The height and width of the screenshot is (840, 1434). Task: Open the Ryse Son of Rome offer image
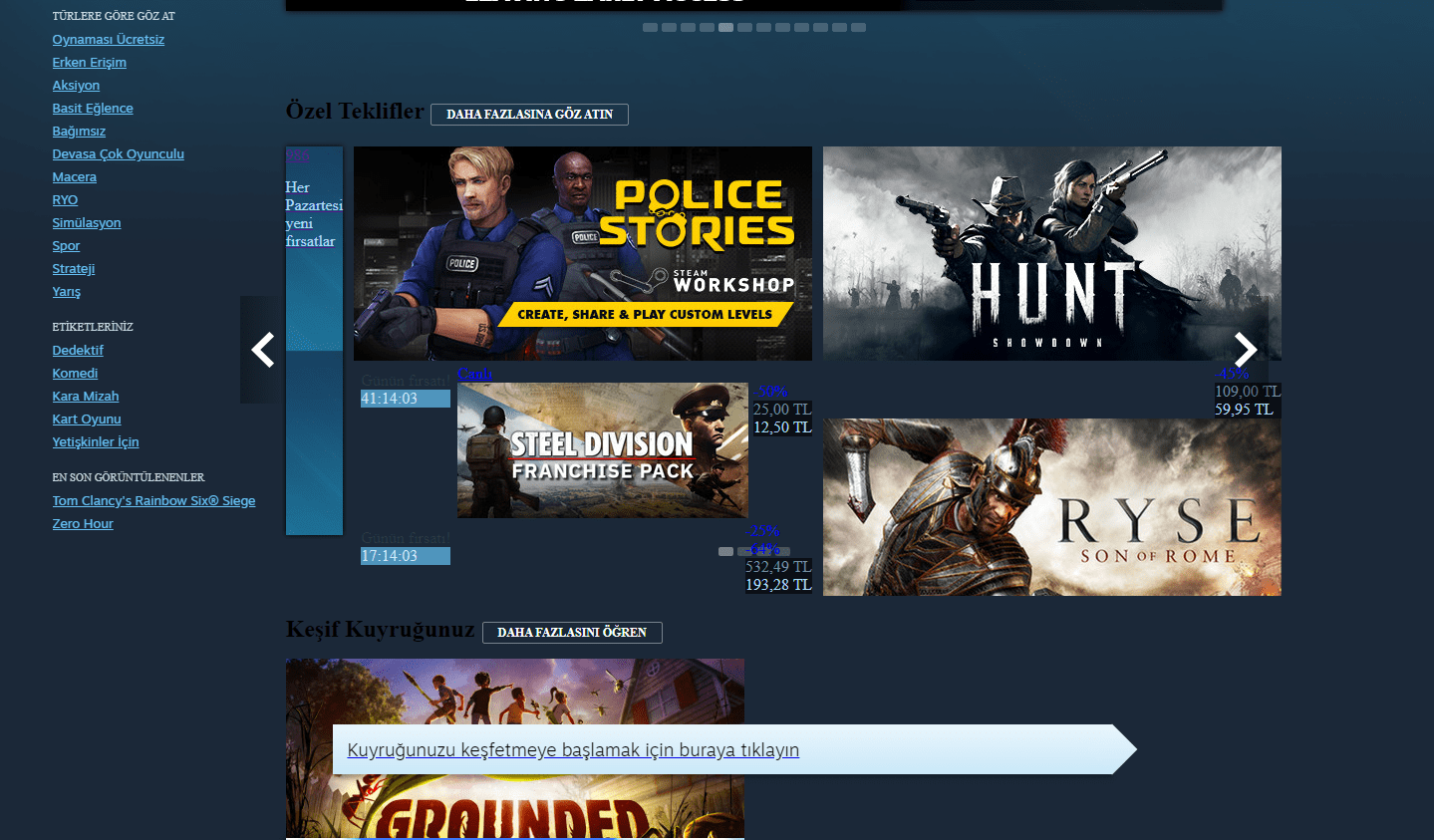tap(1052, 507)
